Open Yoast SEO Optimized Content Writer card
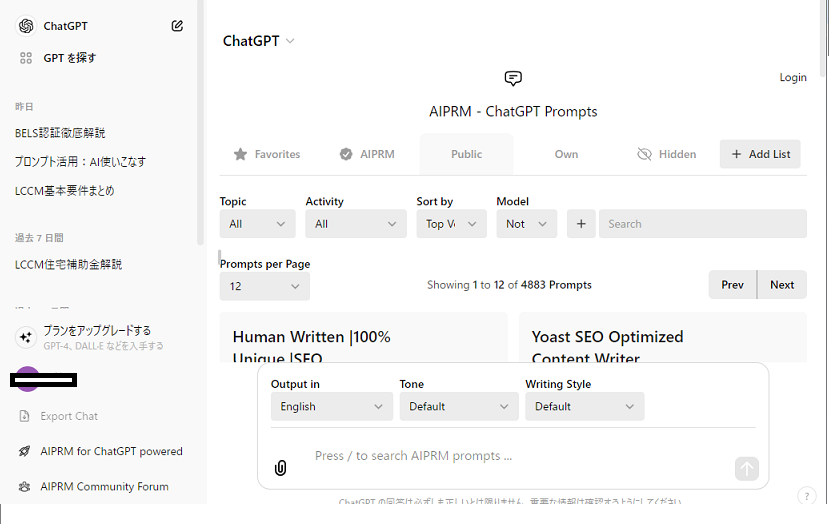The image size is (829, 524). pyautogui.click(x=663, y=337)
